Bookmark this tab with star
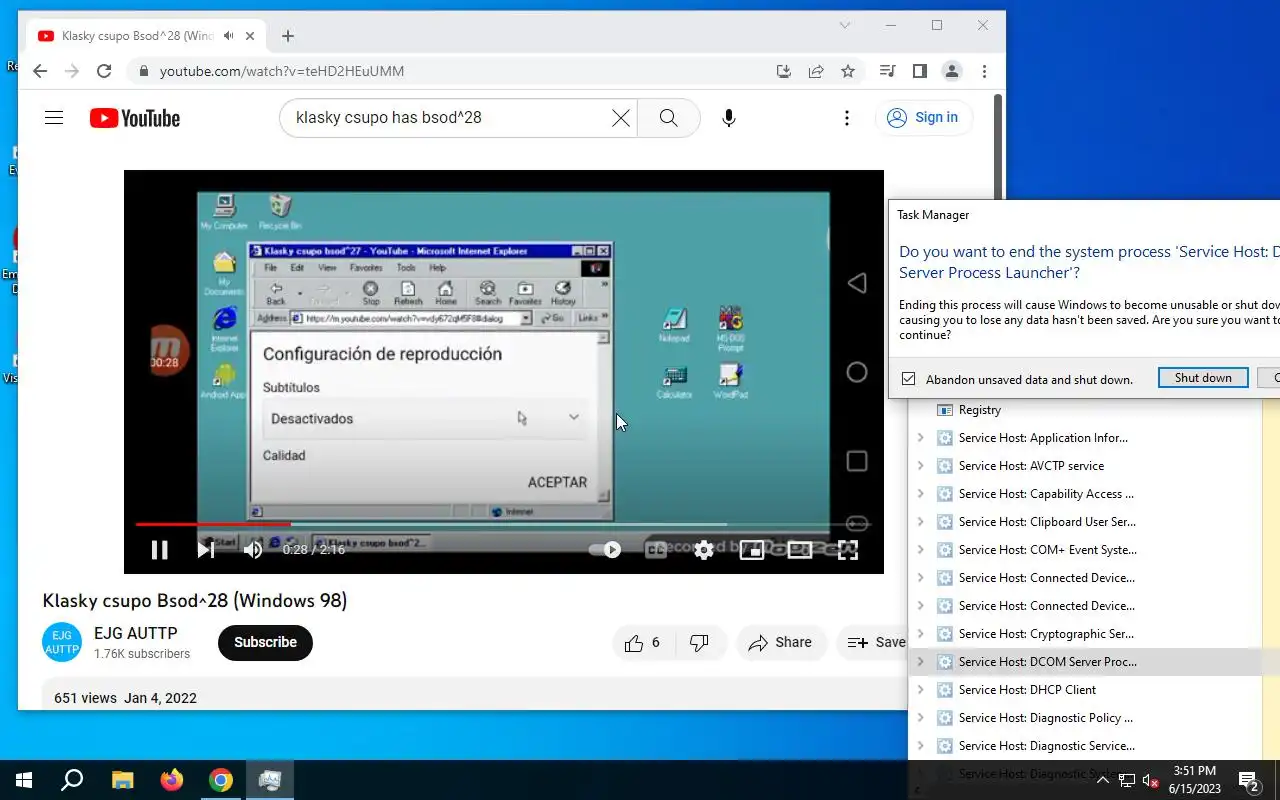 (x=848, y=71)
